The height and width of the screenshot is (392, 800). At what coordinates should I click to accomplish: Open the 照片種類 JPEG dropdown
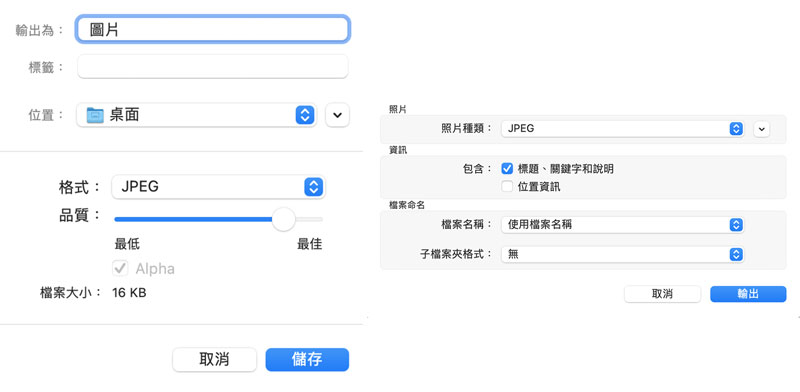(622, 129)
